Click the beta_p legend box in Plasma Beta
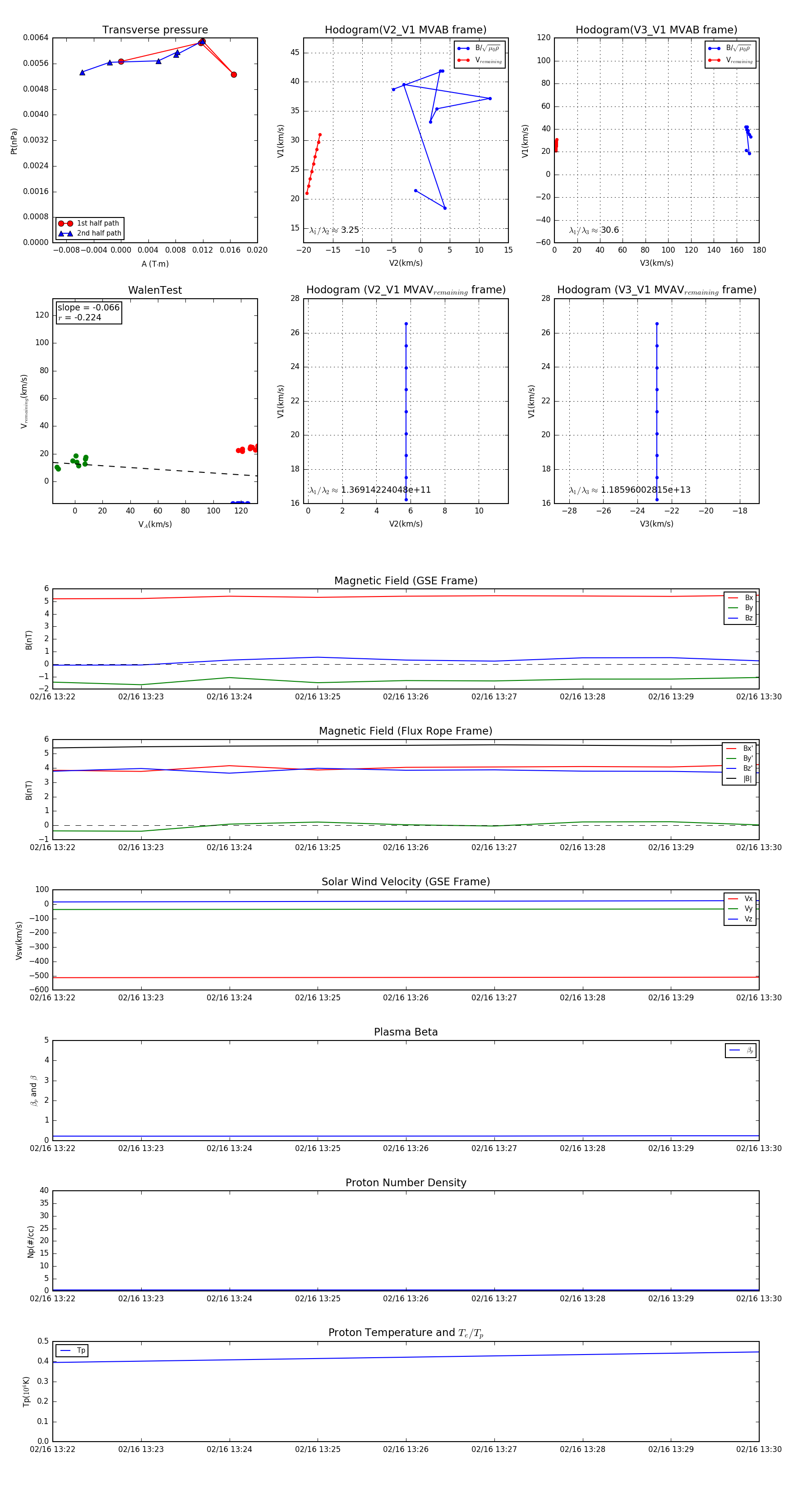 (x=740, y=1050)
